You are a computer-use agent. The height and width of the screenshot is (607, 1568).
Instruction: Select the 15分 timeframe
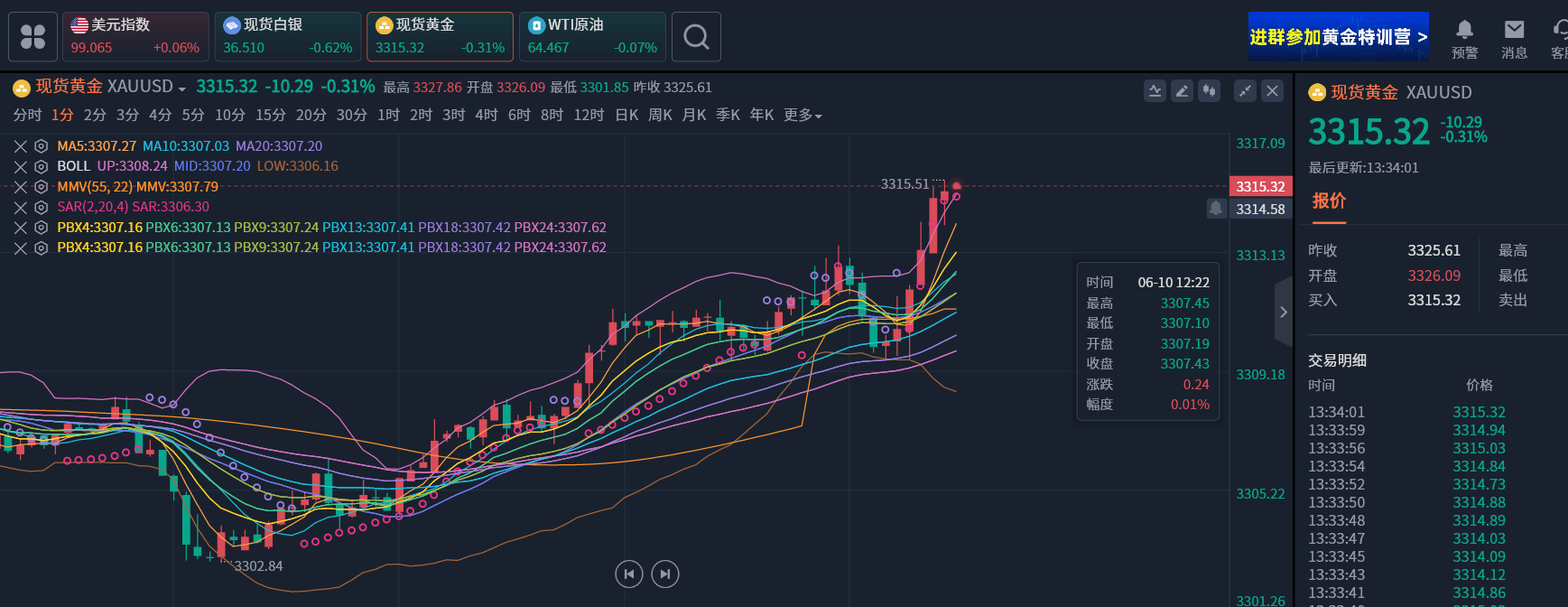[271, 115]
